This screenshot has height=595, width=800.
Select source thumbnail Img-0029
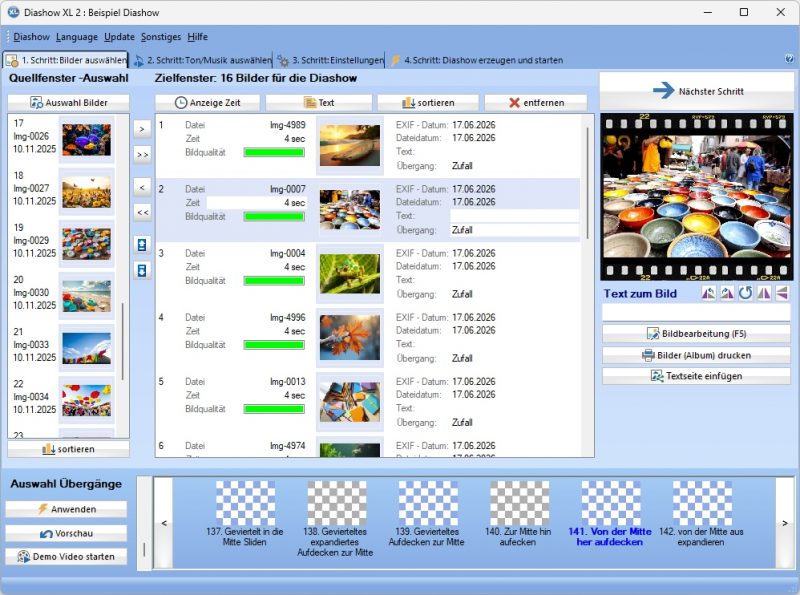86,244
